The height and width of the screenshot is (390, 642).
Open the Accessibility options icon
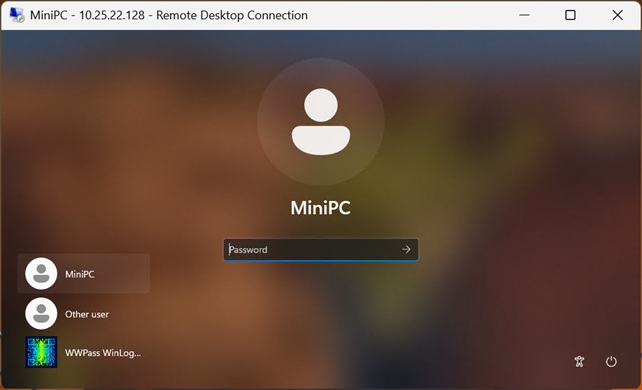point(579,361)
